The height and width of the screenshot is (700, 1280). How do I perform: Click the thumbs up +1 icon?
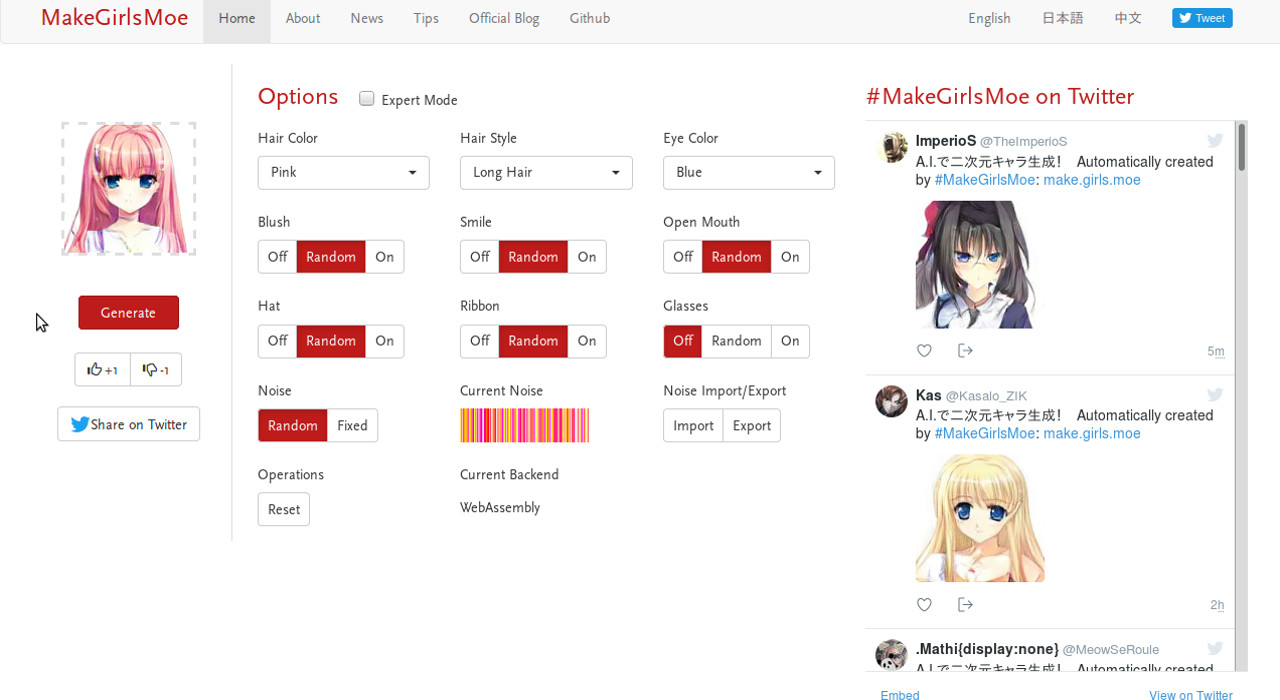102,370
